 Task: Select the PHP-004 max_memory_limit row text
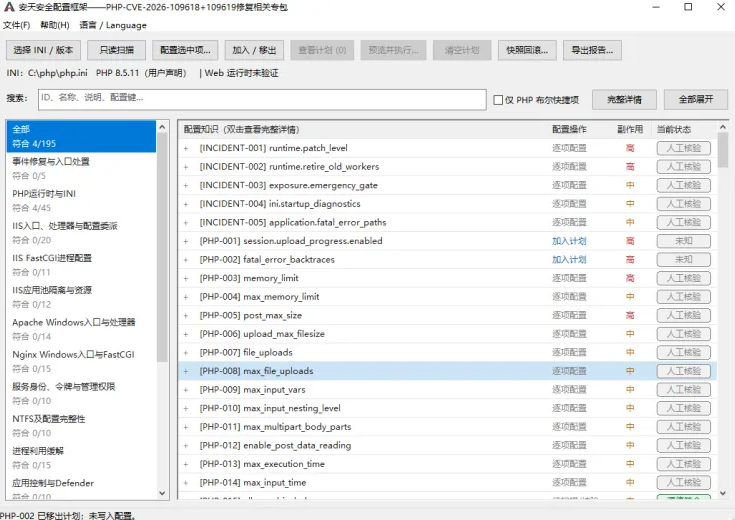pos(259,297)
